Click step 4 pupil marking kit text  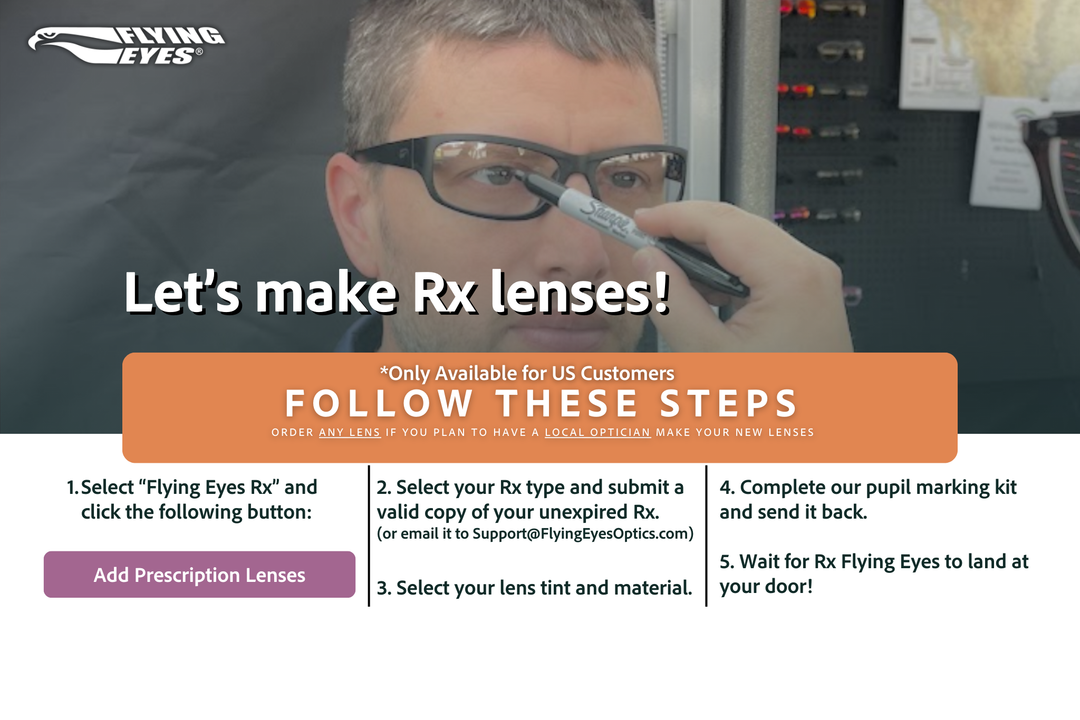click(868, 500)
